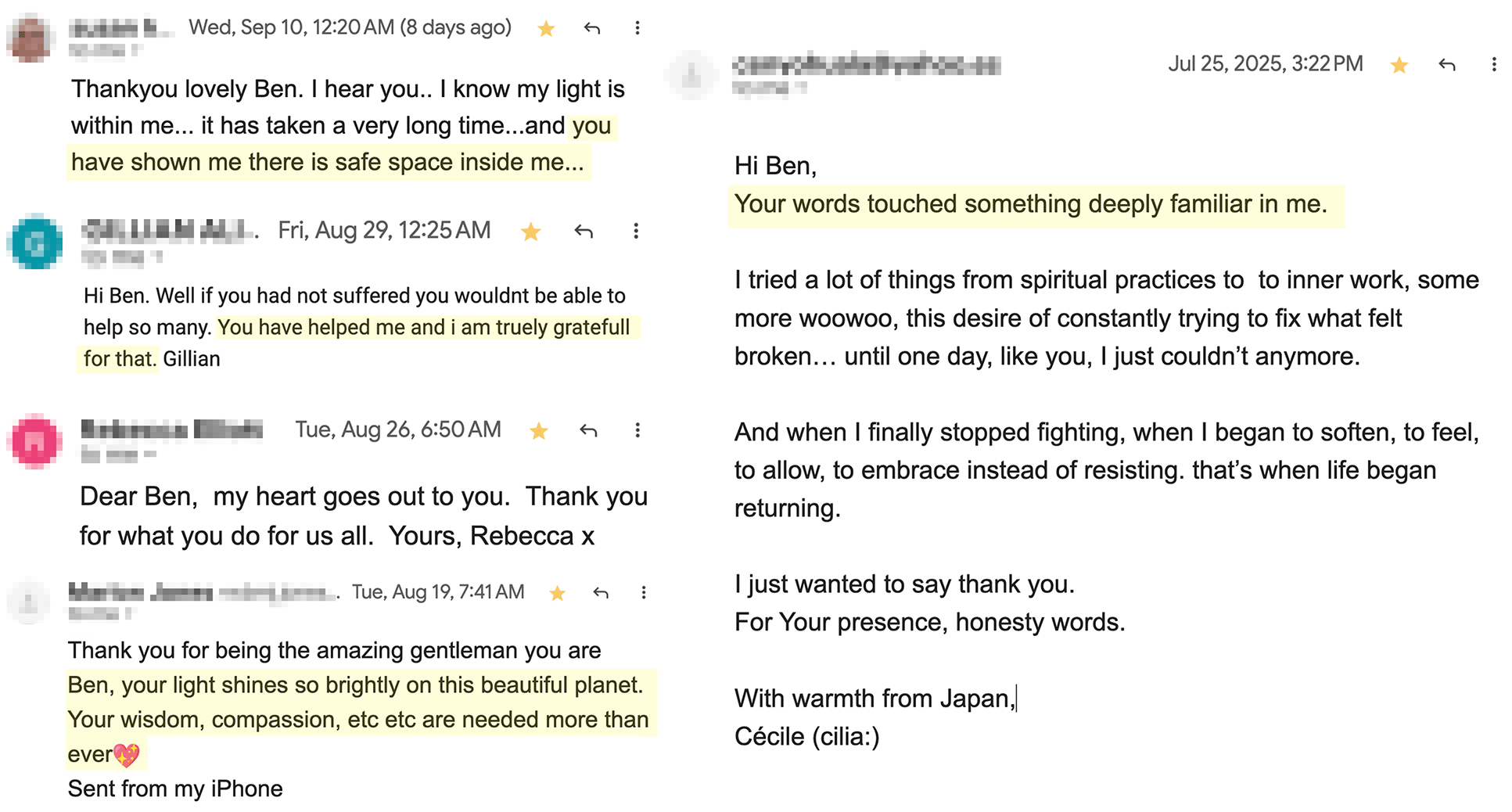Screen dimensions: 1512x812
Task: Unstar the Aug 19, 7:41 AM email
Action: [x=557, y=593]
